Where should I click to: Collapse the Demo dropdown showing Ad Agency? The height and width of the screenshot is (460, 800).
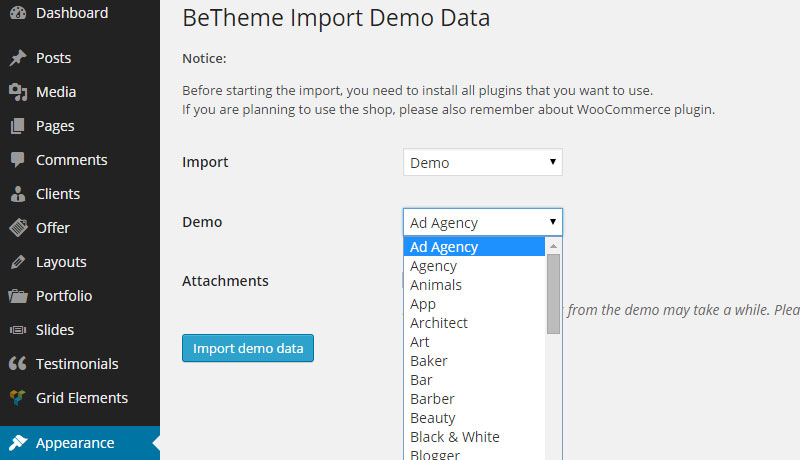482,222
